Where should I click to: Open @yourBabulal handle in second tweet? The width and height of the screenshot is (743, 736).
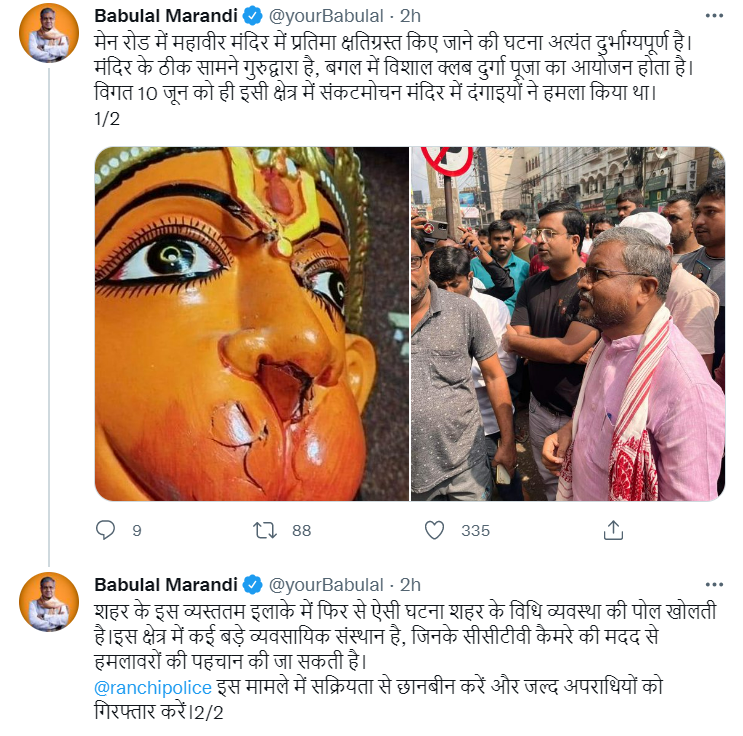coord(326,585)
